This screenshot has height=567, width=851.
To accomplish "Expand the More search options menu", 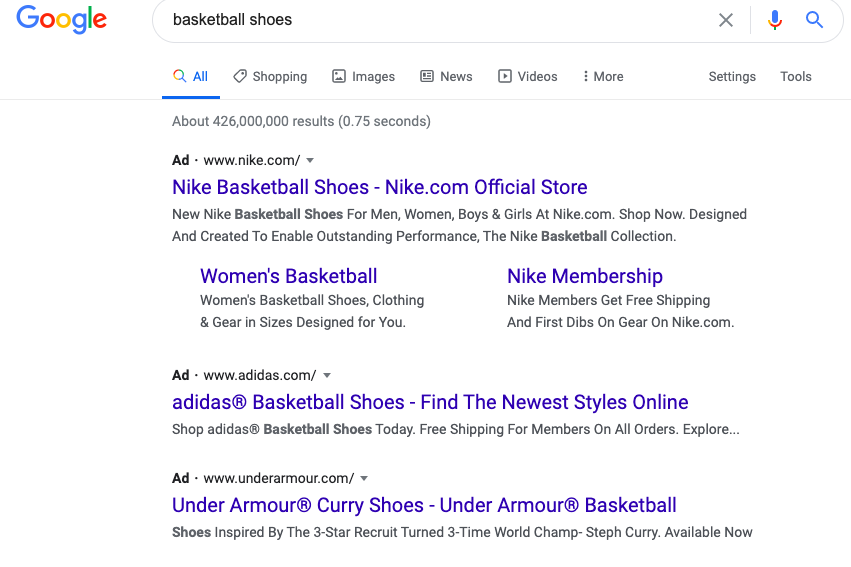I will pos(602,76).
